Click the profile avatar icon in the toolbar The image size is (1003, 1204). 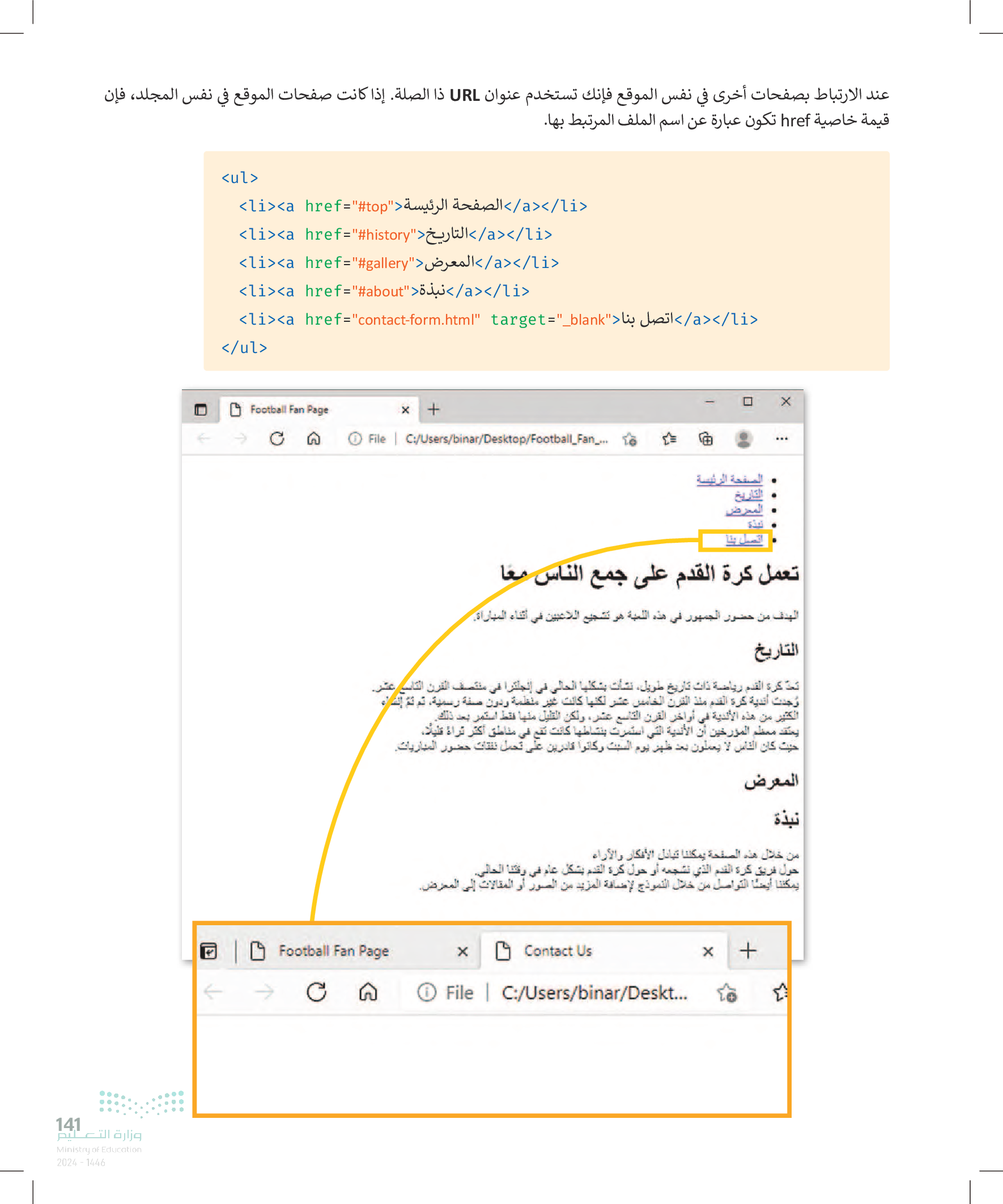click(x=744, y=439)
